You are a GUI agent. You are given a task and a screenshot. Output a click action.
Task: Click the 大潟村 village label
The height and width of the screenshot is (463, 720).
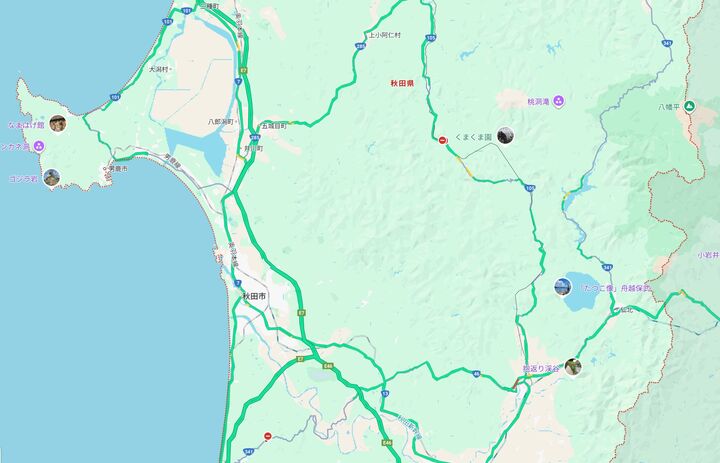pos(159,69)
